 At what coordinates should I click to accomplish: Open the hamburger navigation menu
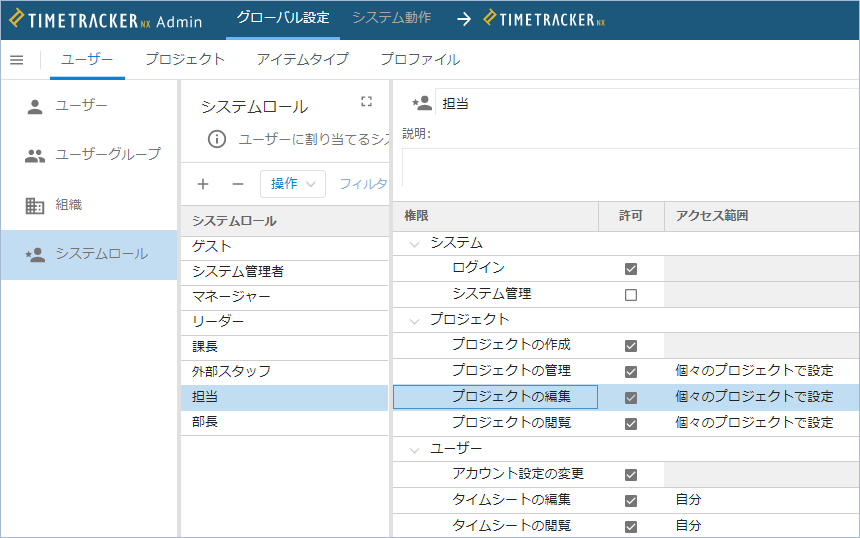[x=17, y=60]
